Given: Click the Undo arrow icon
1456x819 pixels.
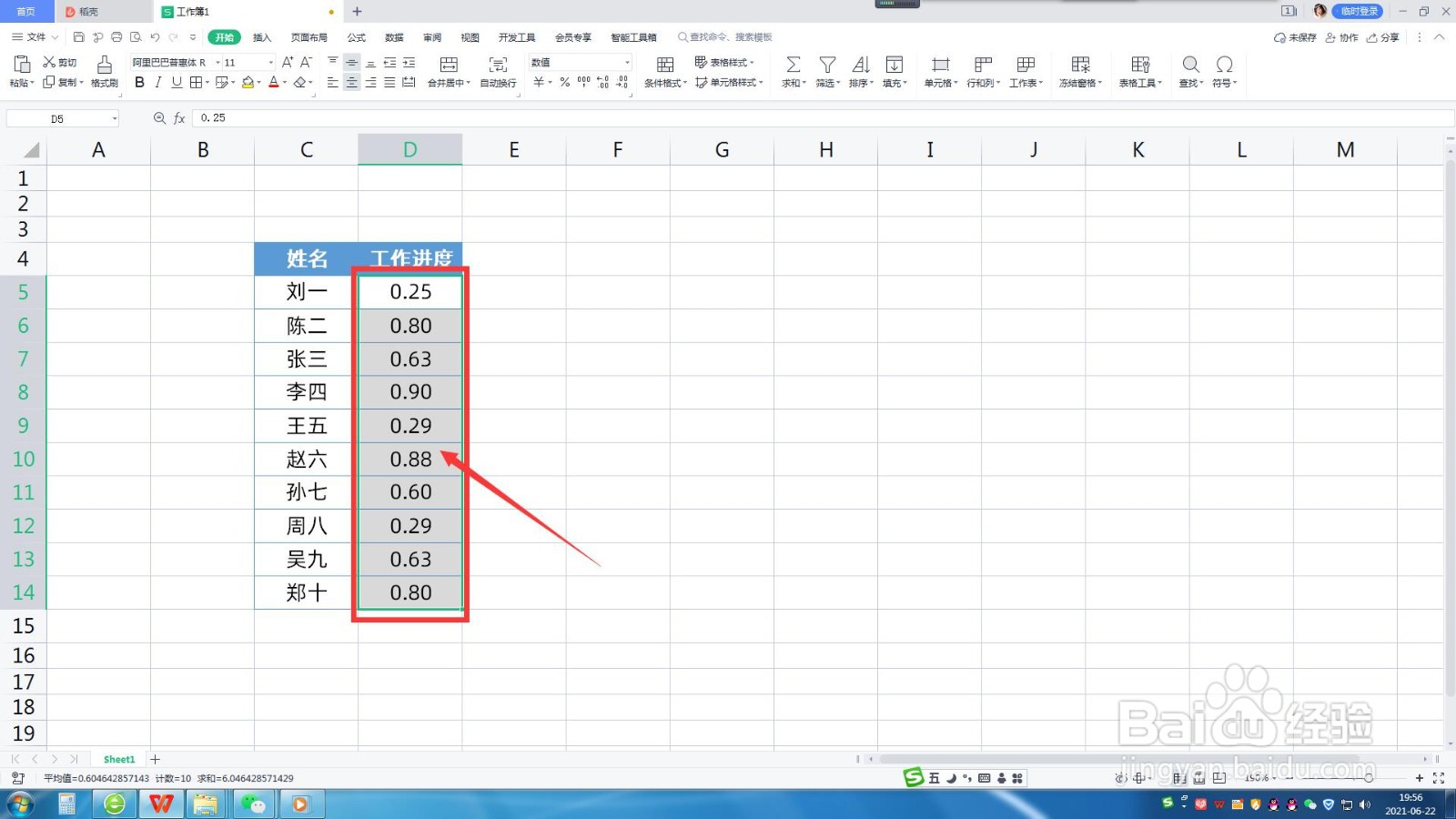Looking at the screenshot, I should (155, 37).
